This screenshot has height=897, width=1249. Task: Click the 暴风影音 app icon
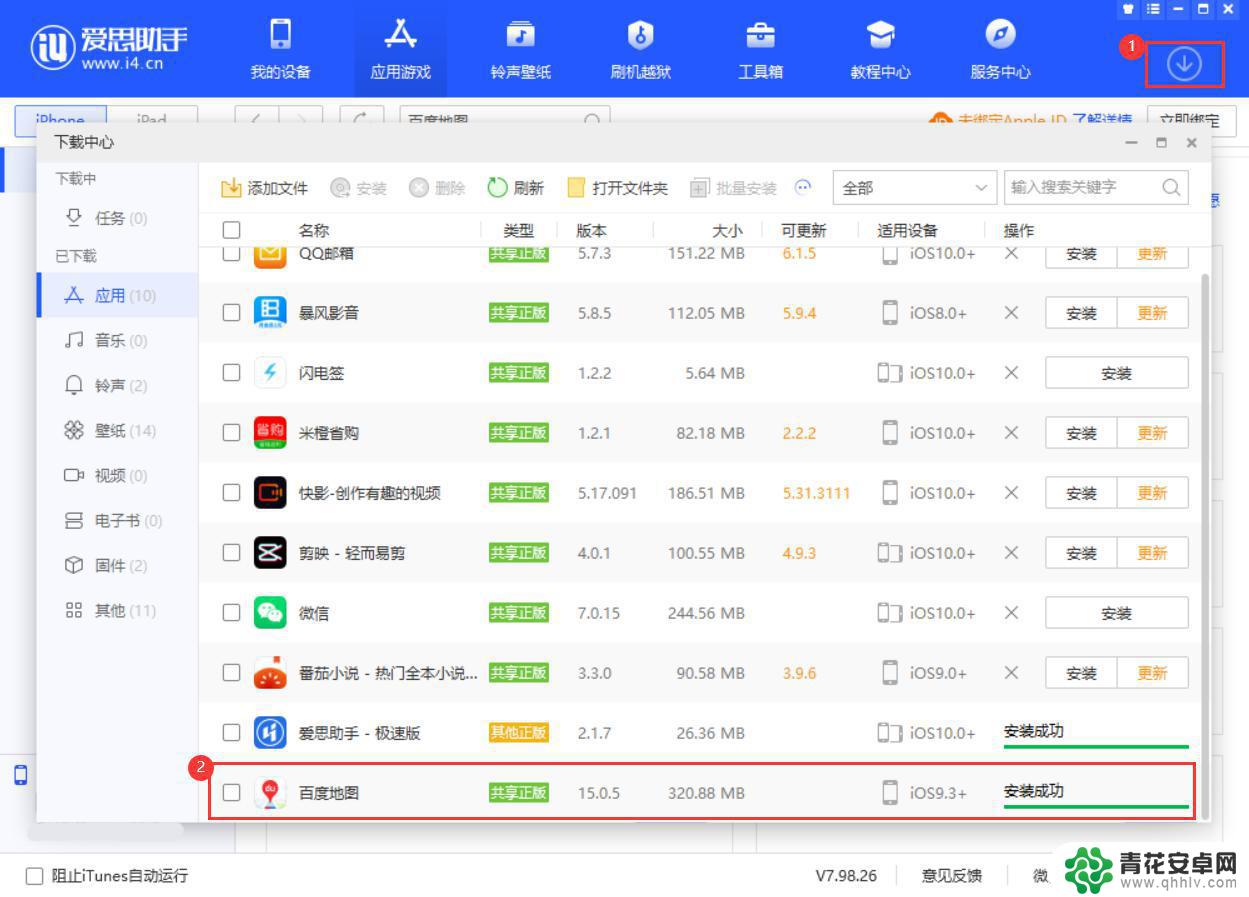270,313
